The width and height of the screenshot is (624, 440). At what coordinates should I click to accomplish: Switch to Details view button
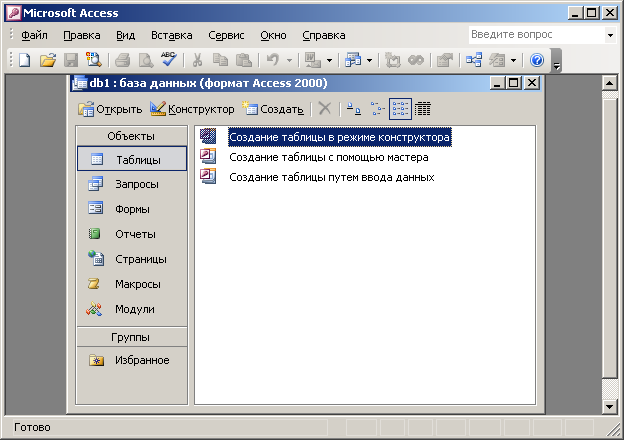[x=423, y=109]
